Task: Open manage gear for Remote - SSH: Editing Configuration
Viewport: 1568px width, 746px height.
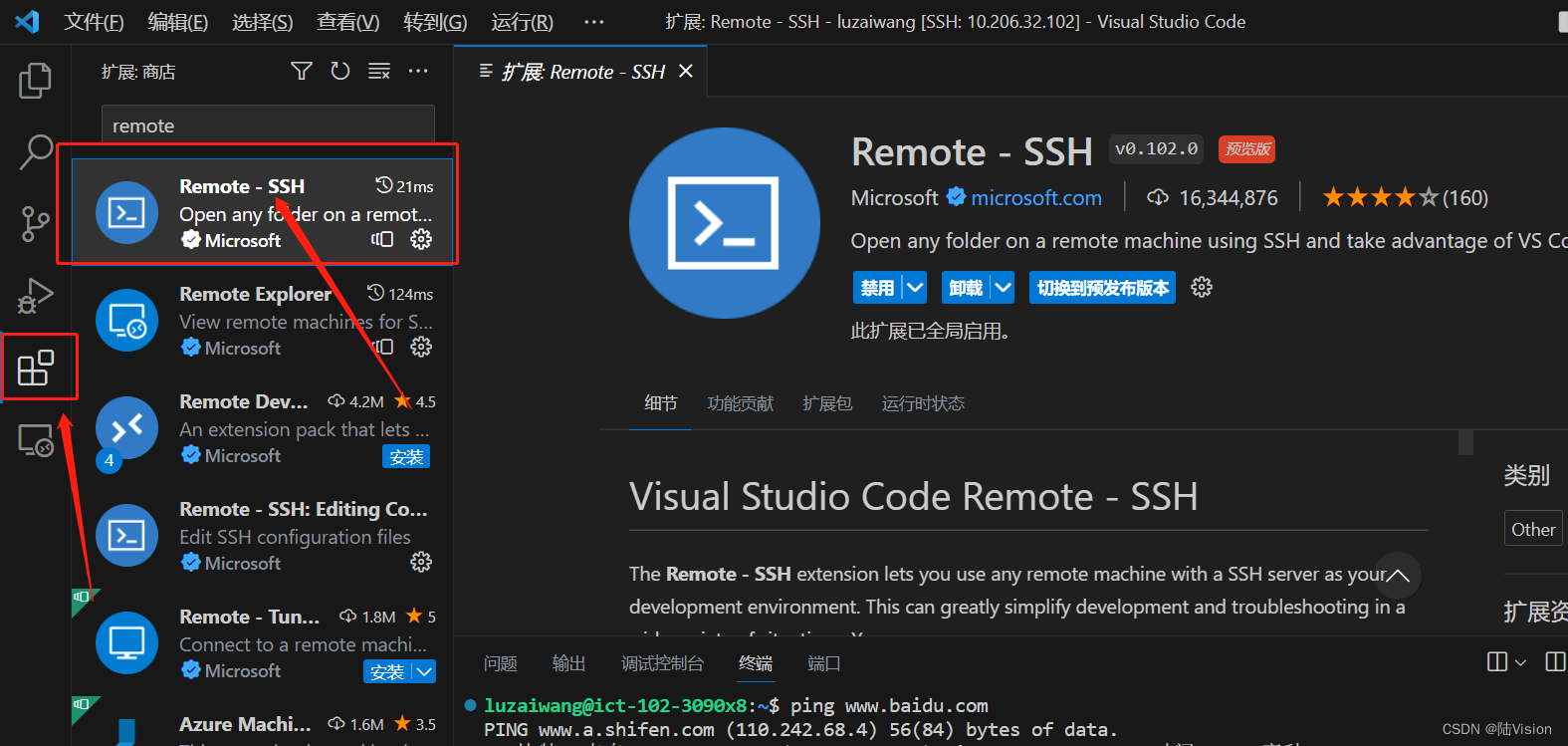Action: (x=421, y=562)
